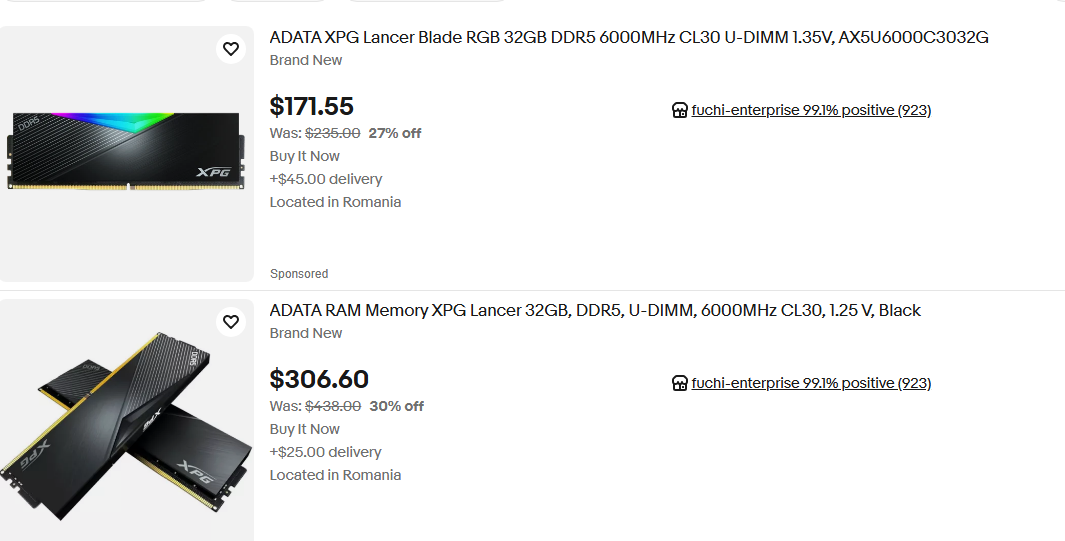1065x541 pixels.
Task: Open the ADATA RAM Memory XPG Lancer title
Action: coord(595,311)
